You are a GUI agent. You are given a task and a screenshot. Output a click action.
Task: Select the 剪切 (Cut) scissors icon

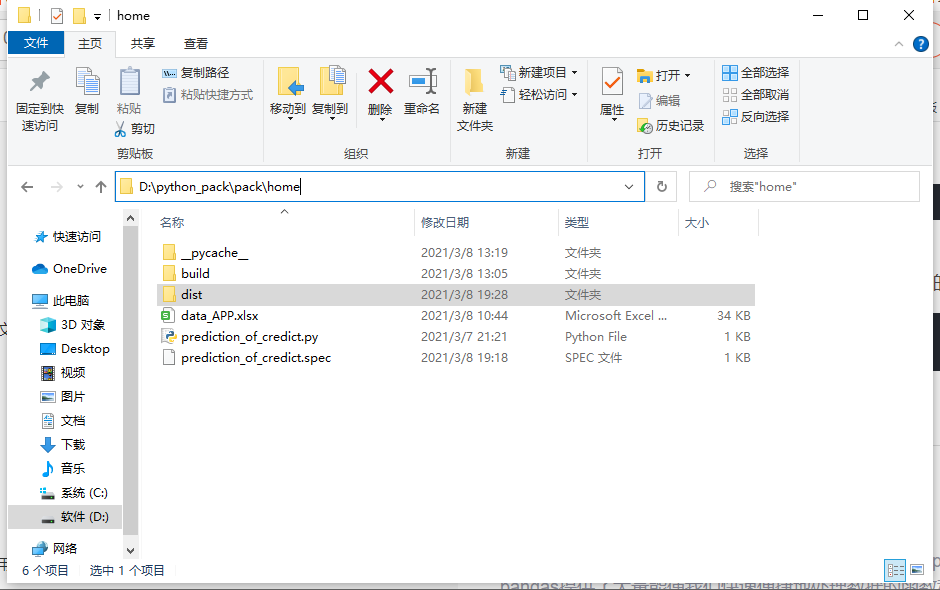tap(122, 129)
